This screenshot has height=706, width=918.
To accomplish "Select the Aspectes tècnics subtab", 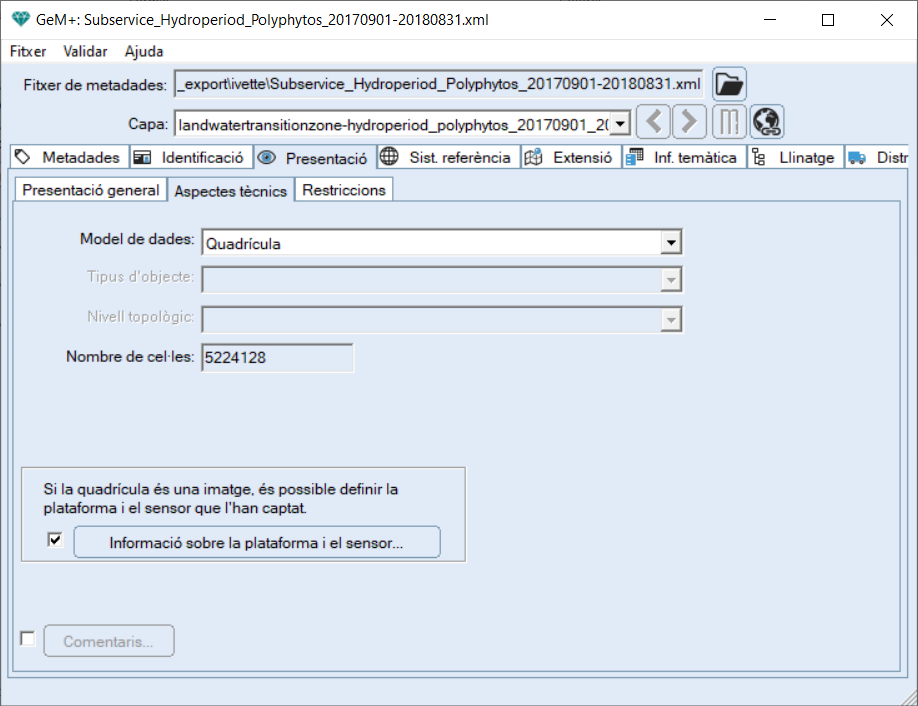I will pos(231,191).
